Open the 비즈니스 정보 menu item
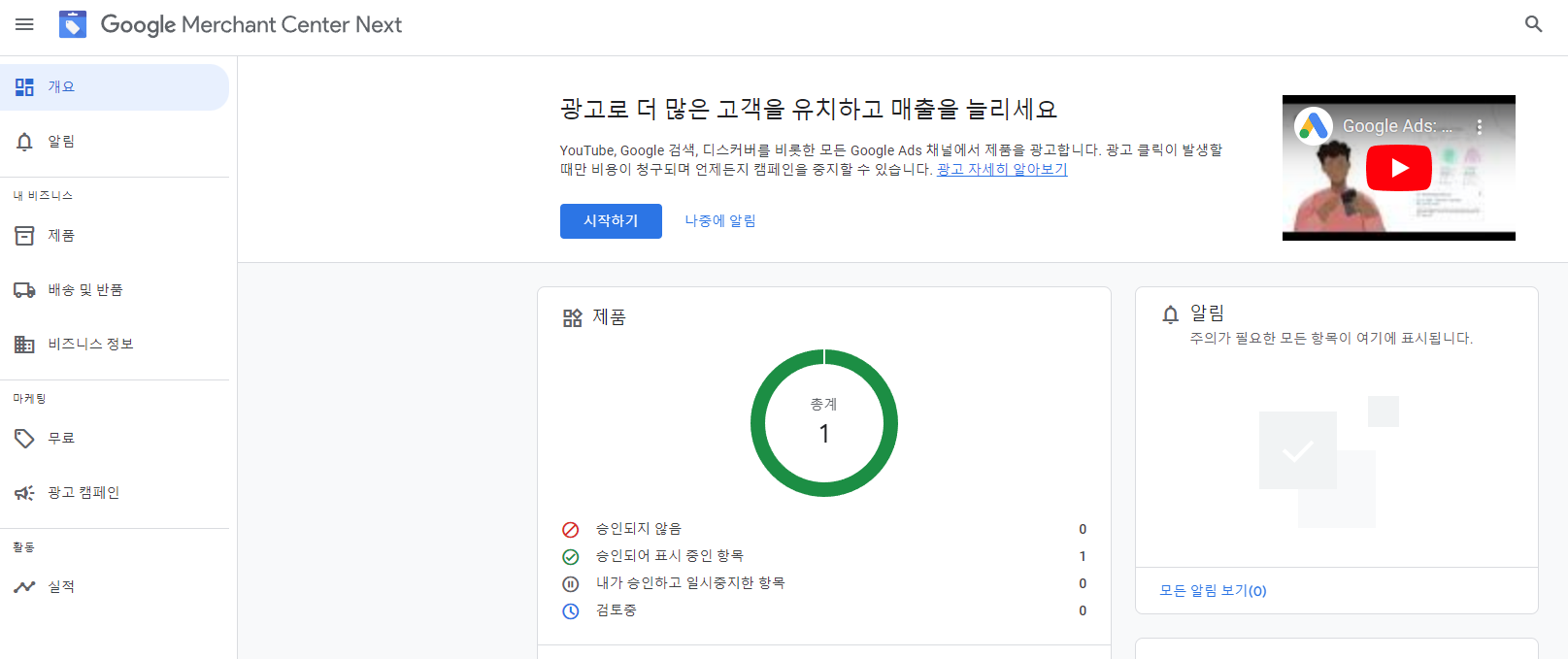The height and width of the screenshot is (659, 1568). (115, 345)
